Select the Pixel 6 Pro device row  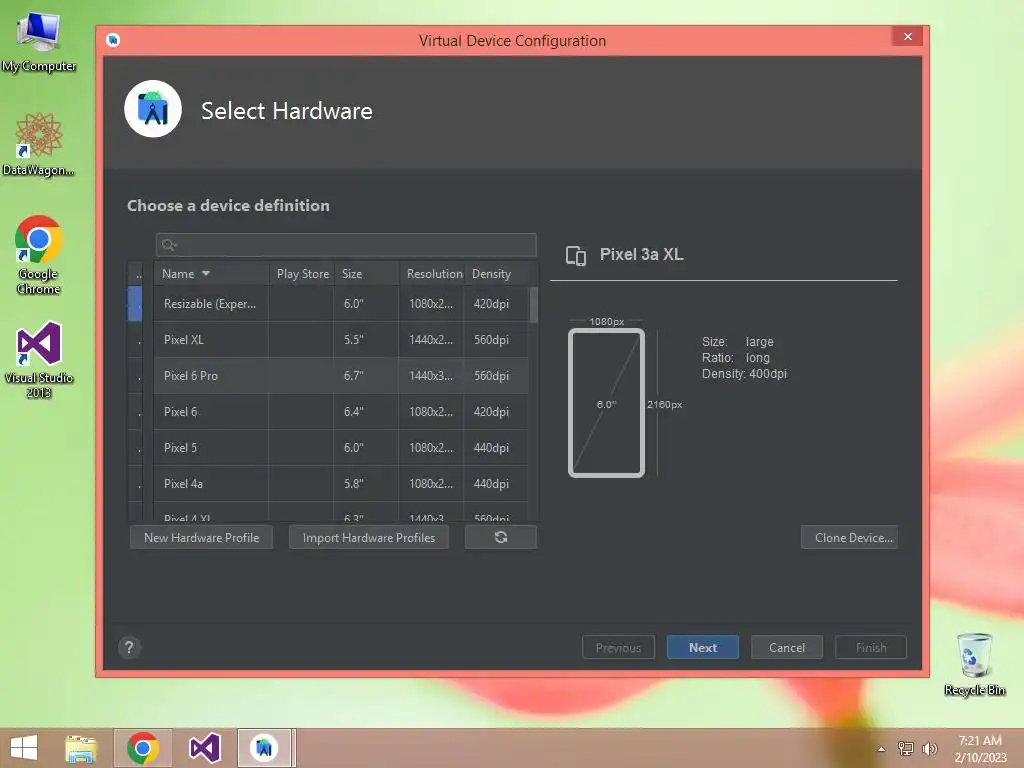(342, 376)
